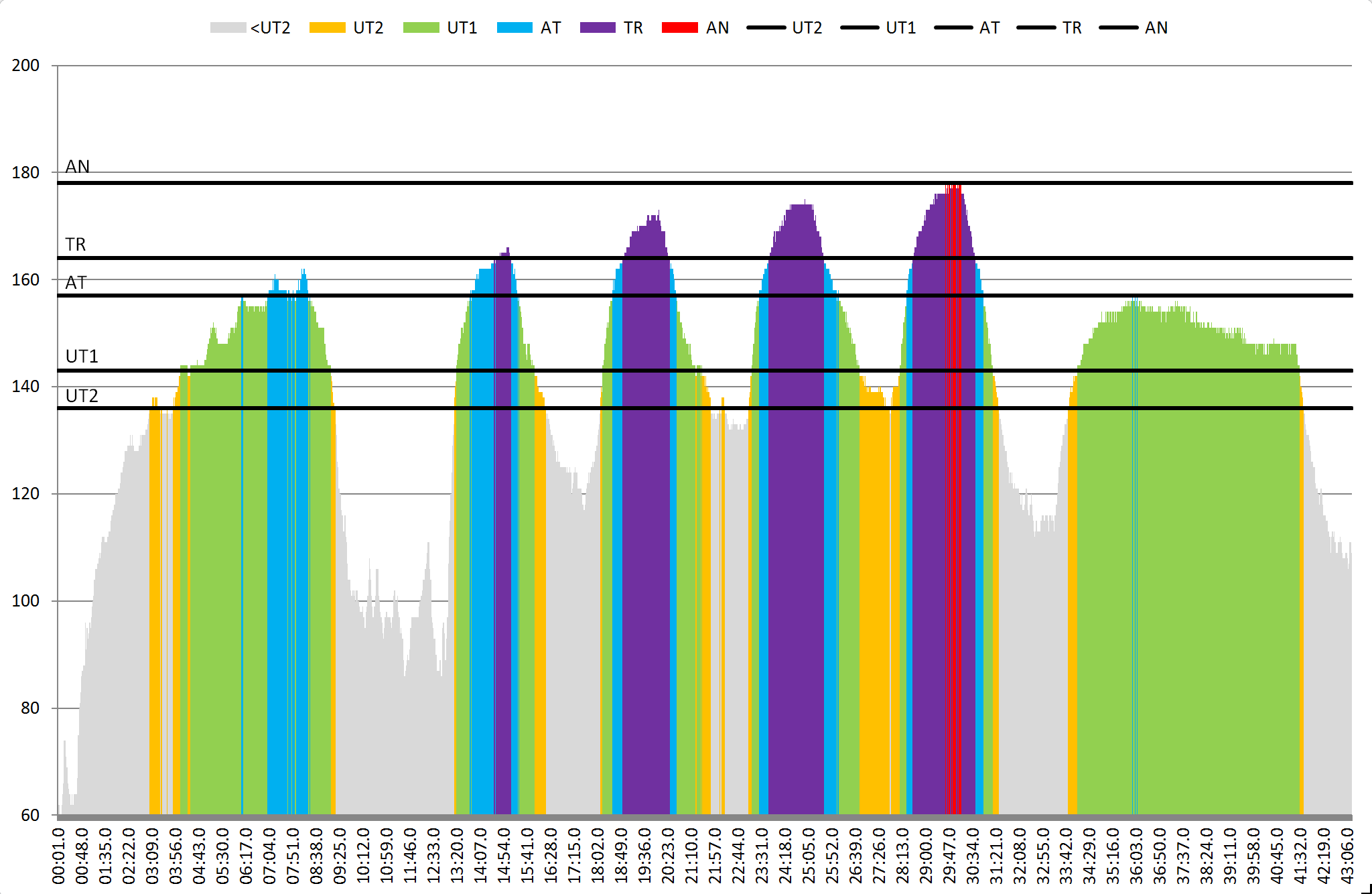Click the TR threshold label inside the chart
The image size is (1372, 894).
tap(76, 245)
